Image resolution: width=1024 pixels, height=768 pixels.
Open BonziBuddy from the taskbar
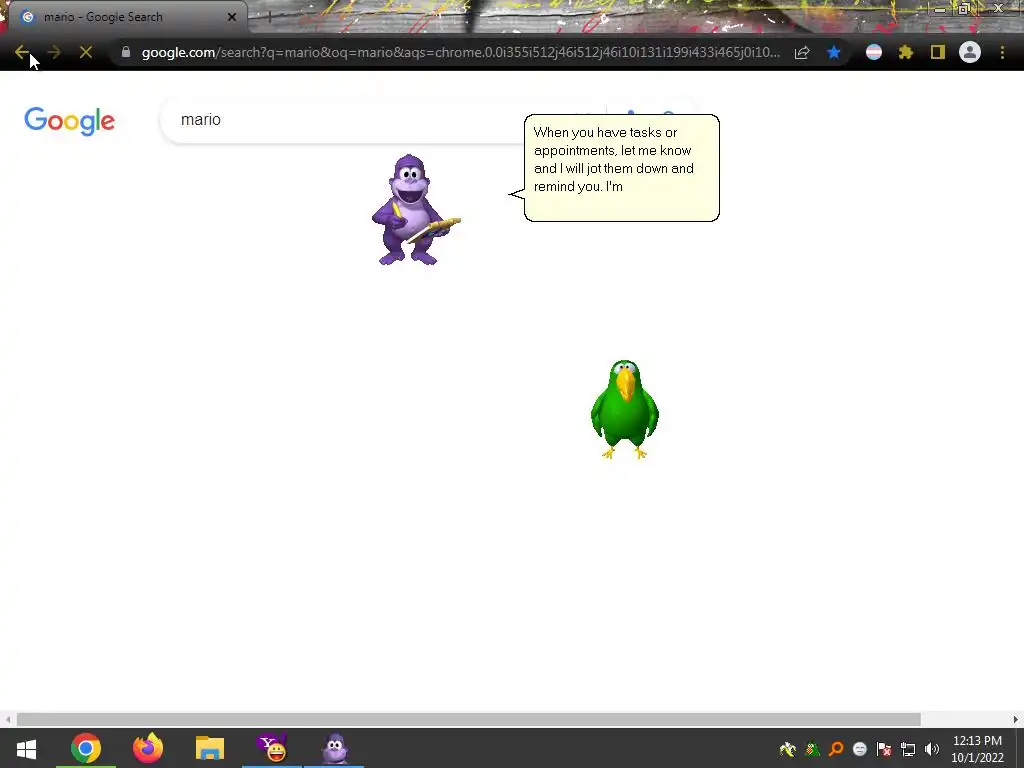coord(334,748)
